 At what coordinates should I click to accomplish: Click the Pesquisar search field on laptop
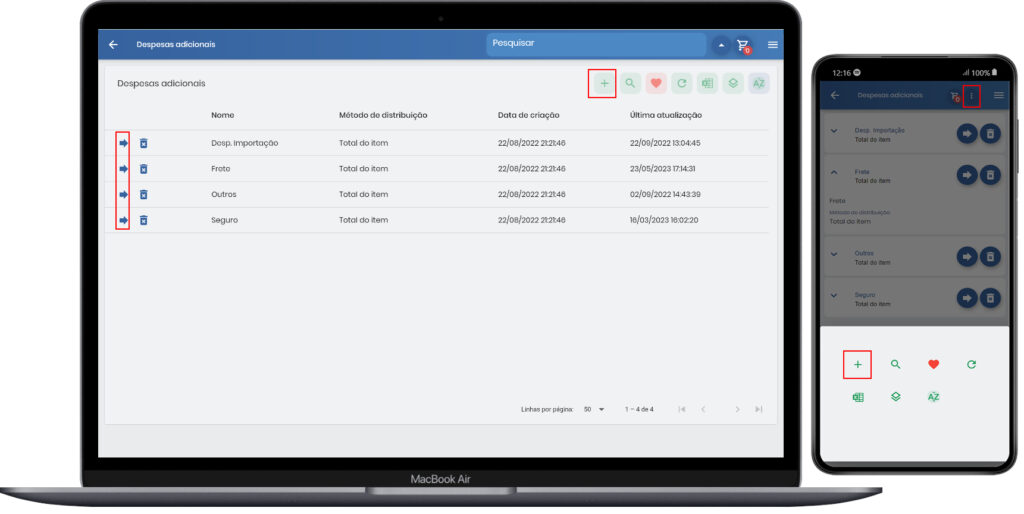tap(596, 44)
